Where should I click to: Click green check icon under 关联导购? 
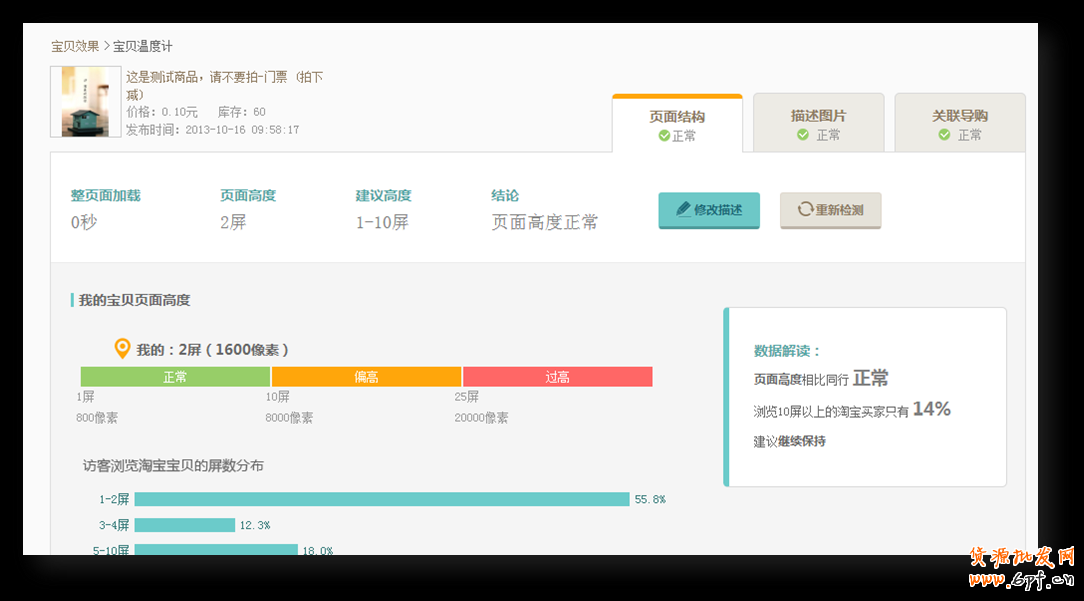944,135
